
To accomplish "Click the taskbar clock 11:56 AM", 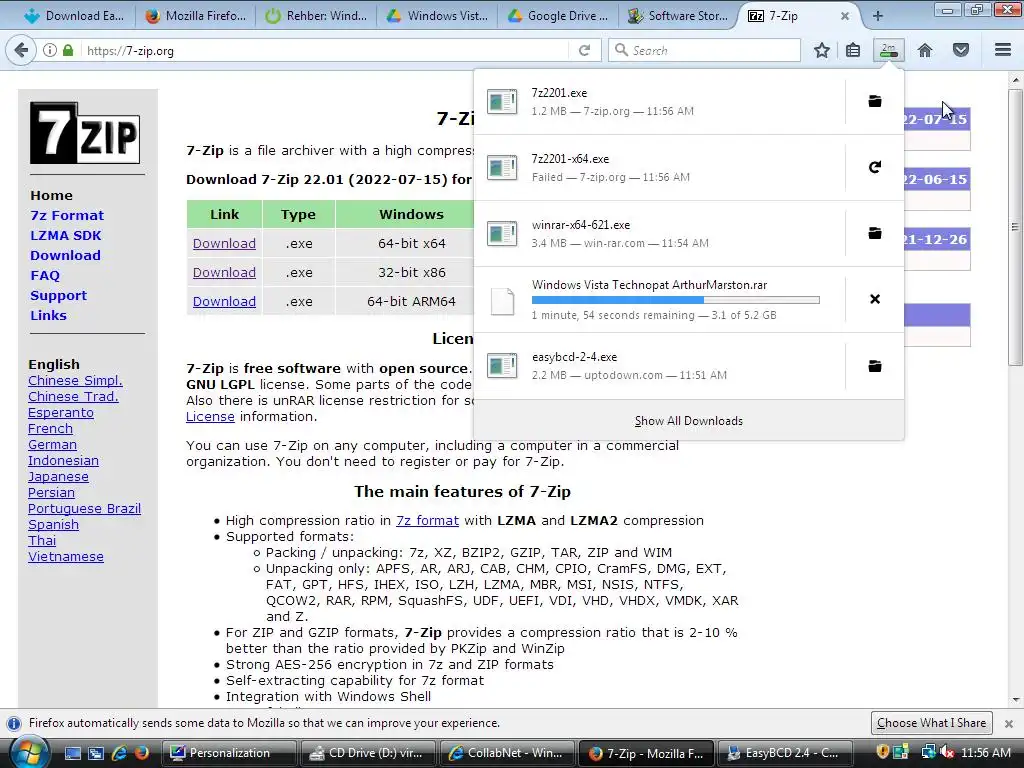I will click(985, 753).
